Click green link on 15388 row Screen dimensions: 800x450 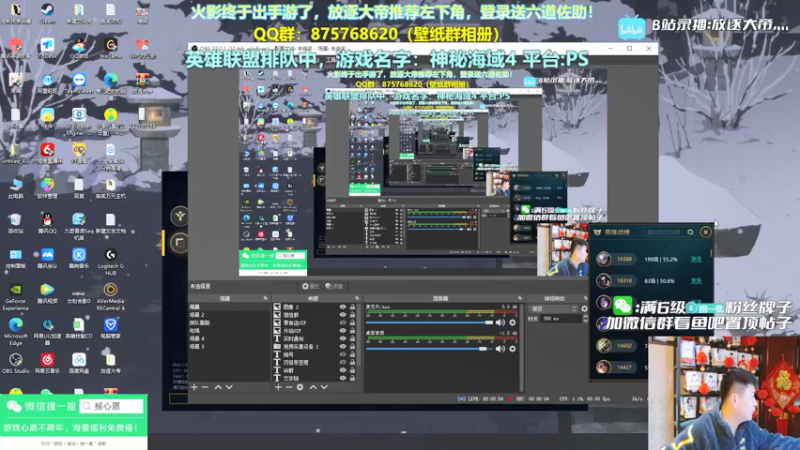click(x=696, y=259)
